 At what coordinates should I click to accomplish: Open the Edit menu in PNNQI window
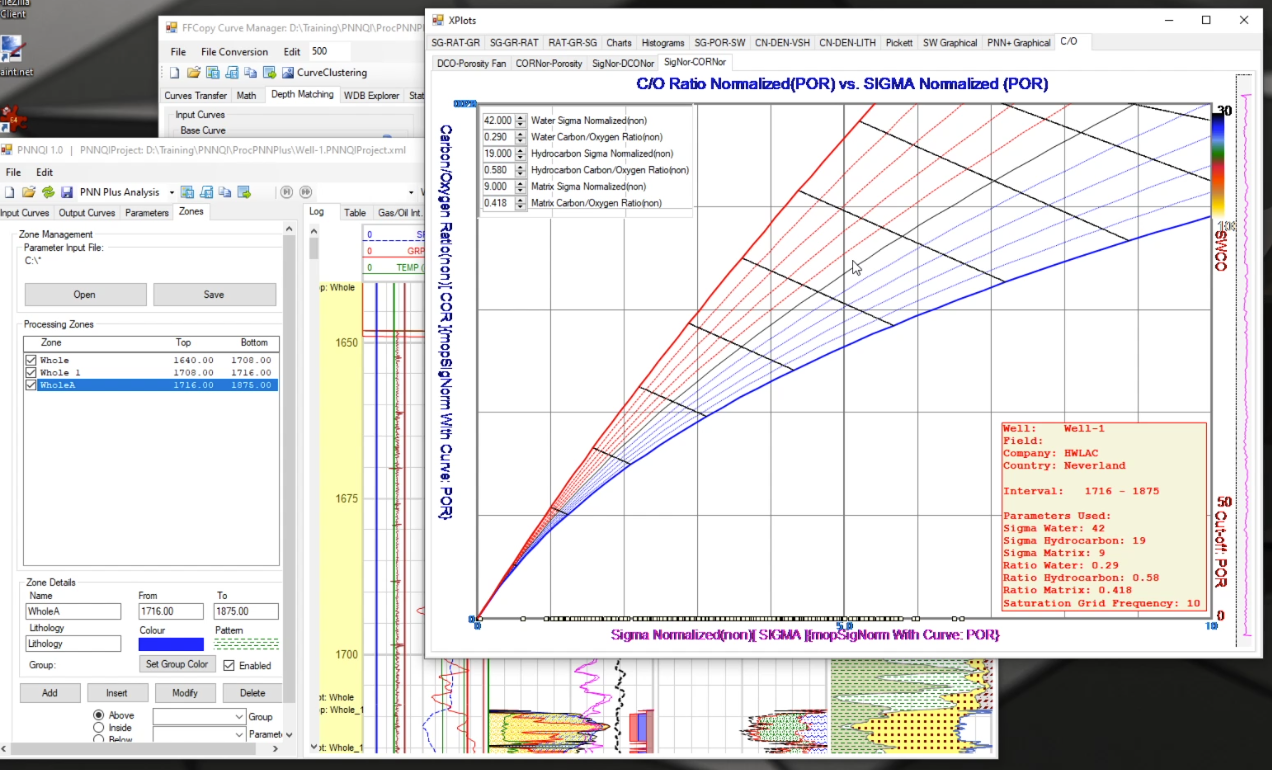[x=44, y=172]
